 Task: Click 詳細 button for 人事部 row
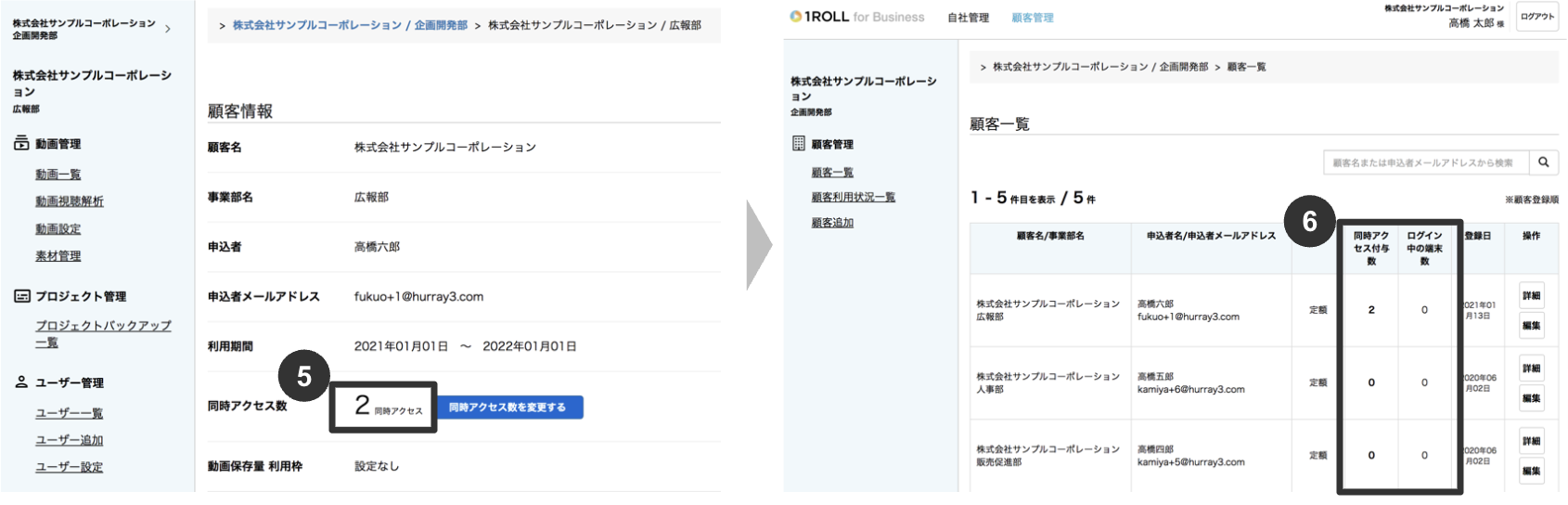pyautogui.click(x=1531, y=368)
